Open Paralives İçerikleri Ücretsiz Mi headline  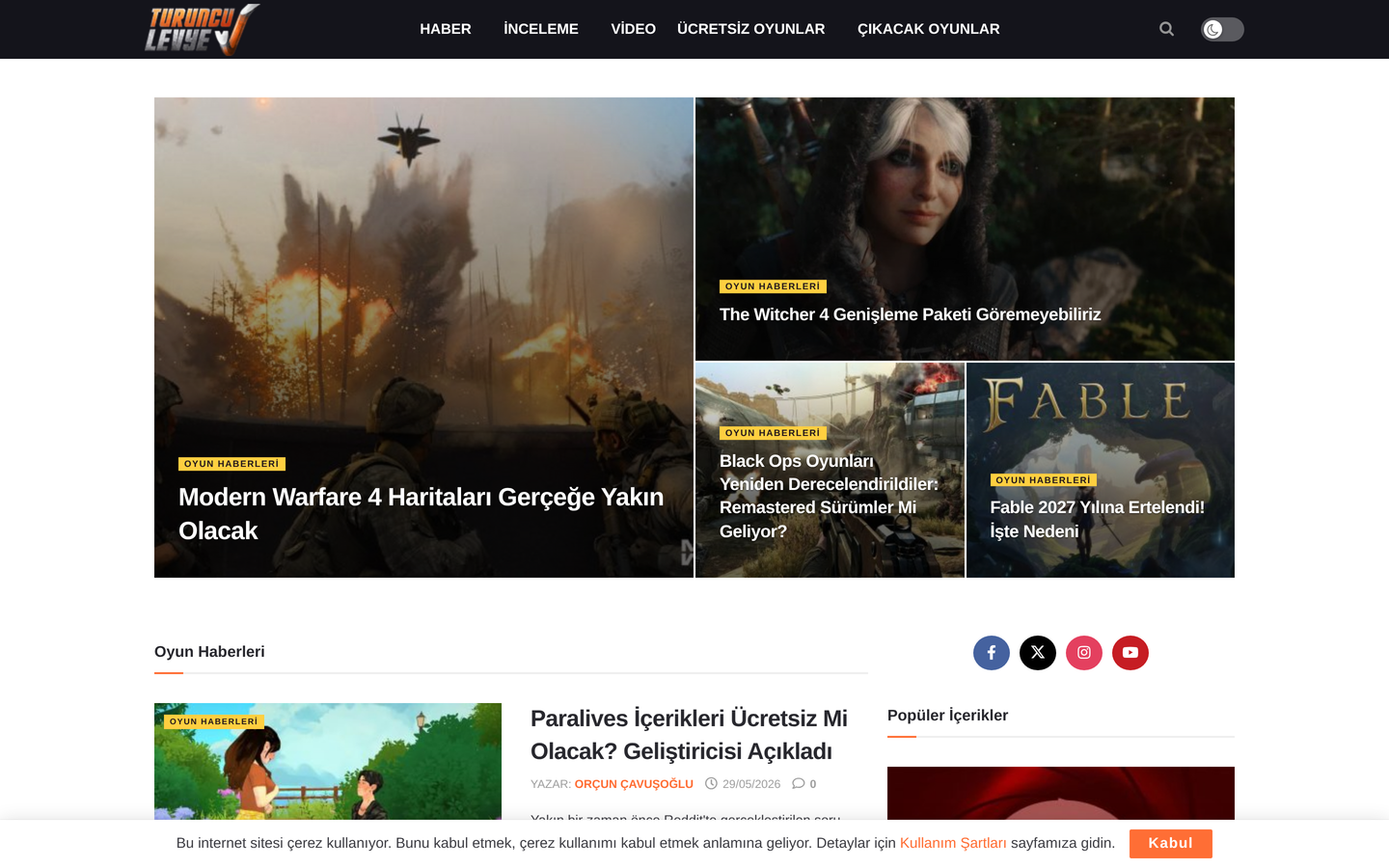coord(689,735)
